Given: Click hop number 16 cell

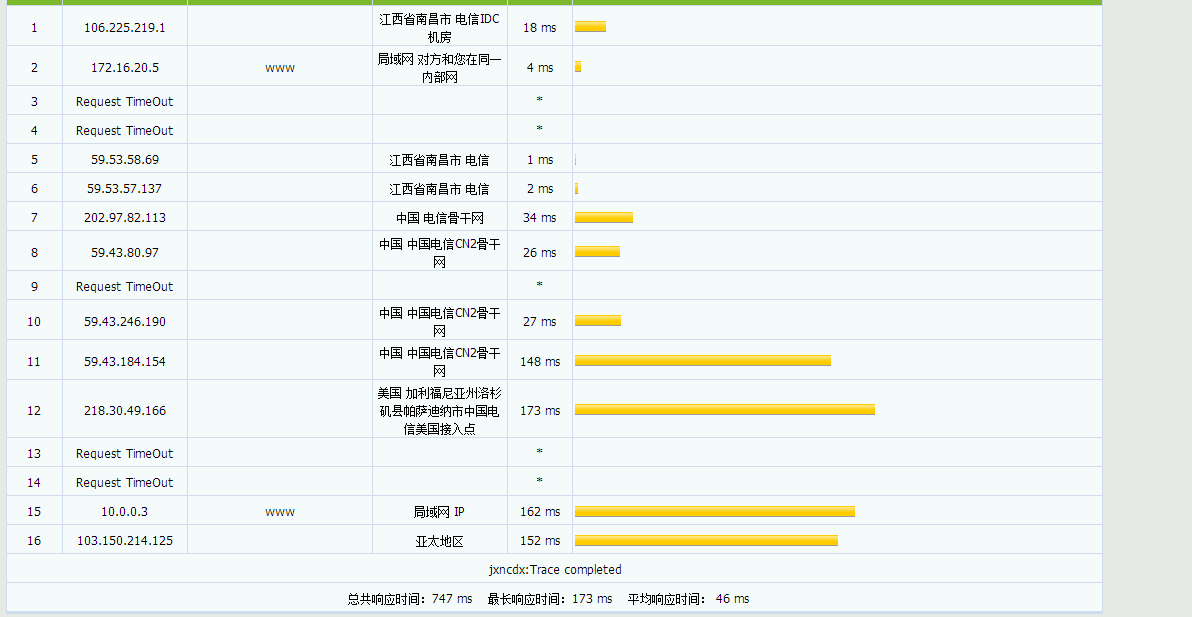Looking at the screenshot, I should 34,540.
